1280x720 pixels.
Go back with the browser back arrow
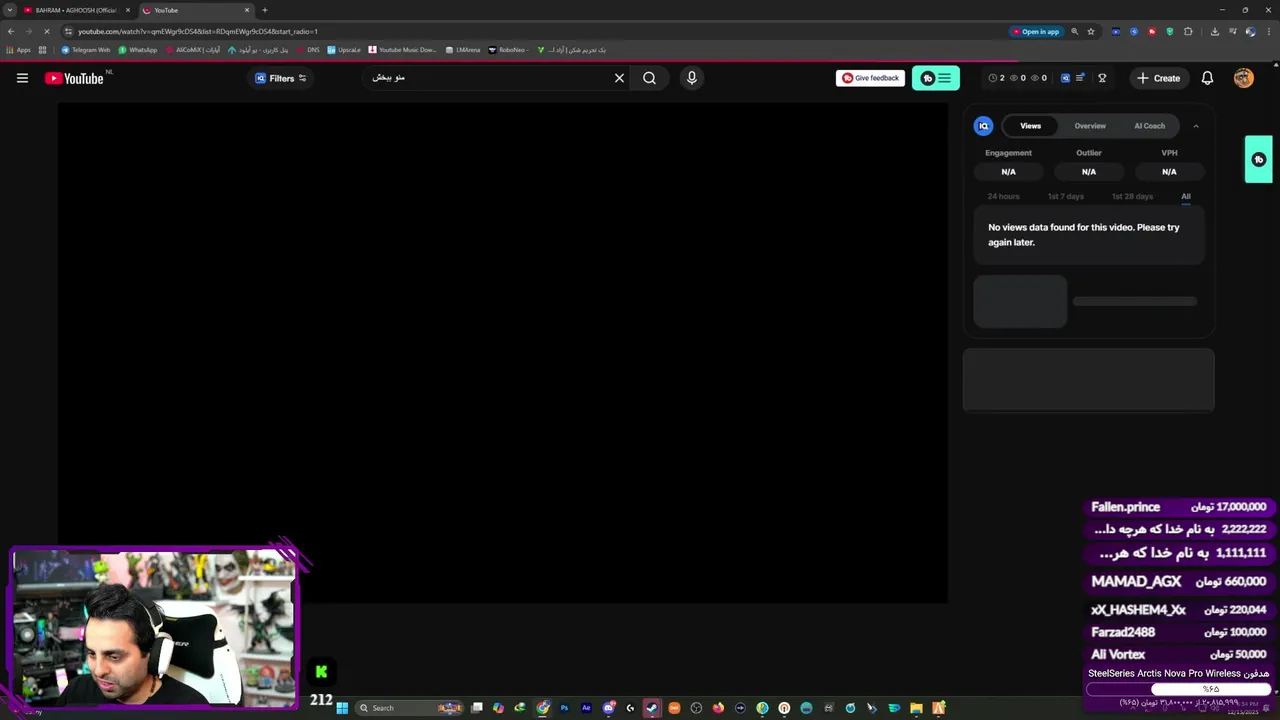(10, 31)
